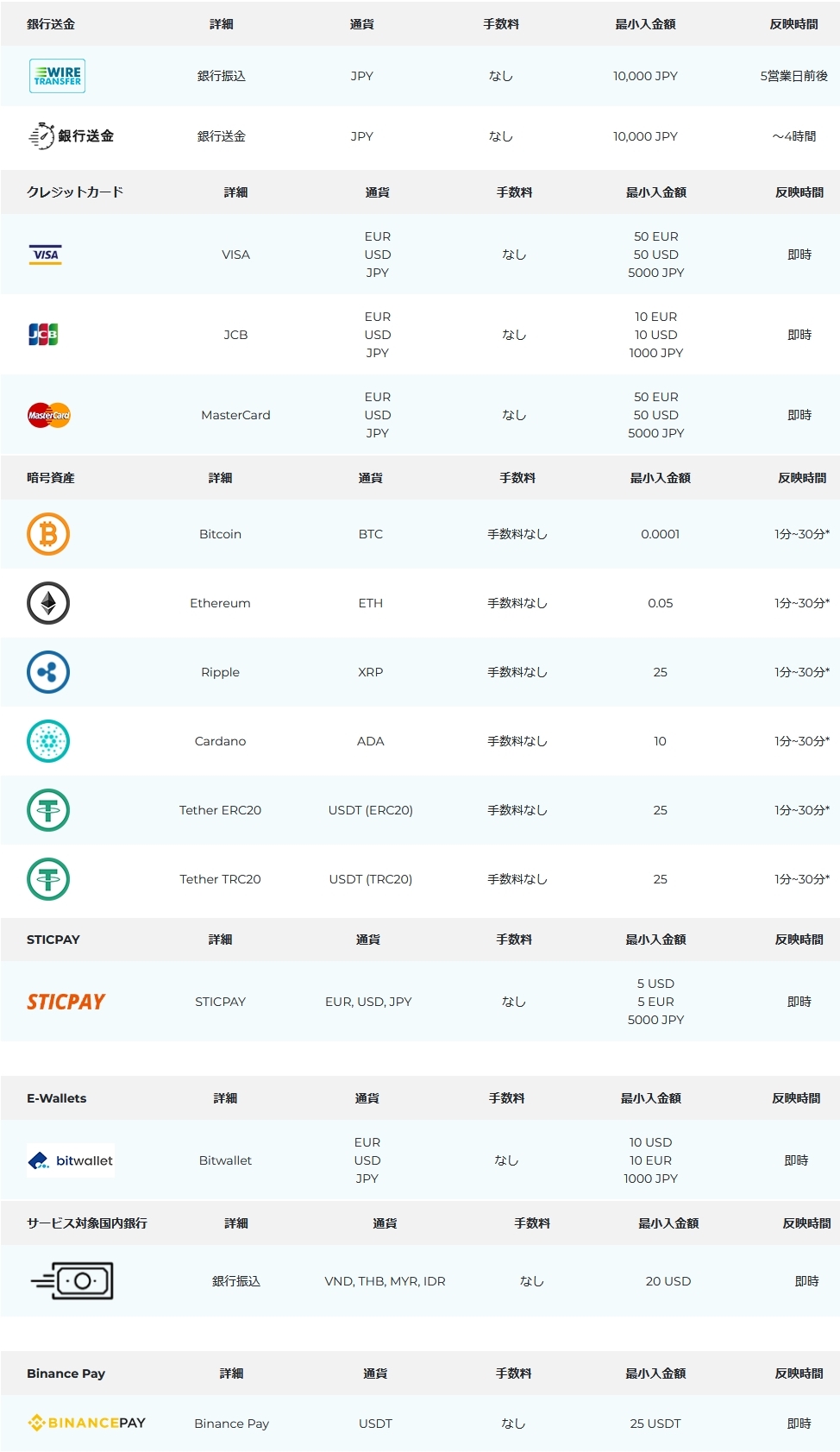The width and height of the screenshot is (840, 1452).
Task: Select the 銀行送金 stopwatch icon
Action: [41, 136]
